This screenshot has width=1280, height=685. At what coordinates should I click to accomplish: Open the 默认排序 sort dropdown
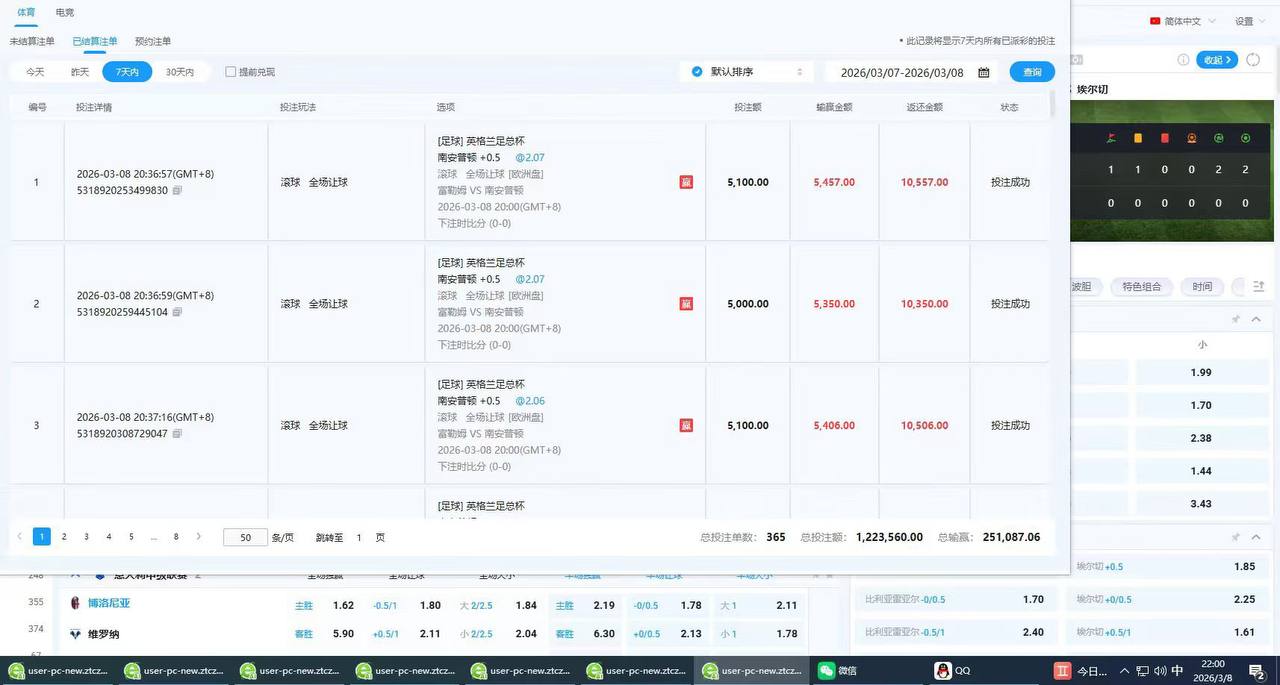(747, 72)
